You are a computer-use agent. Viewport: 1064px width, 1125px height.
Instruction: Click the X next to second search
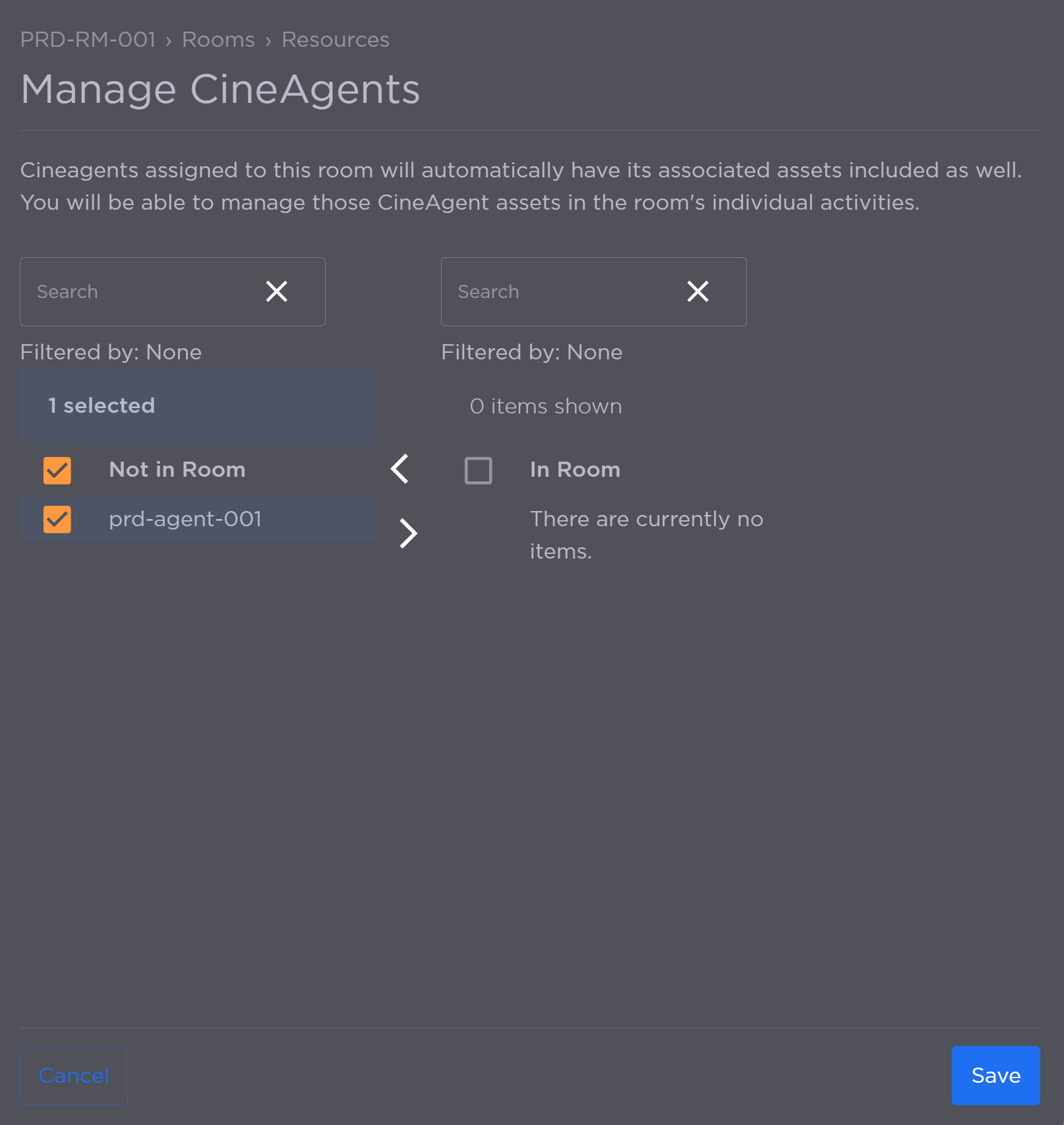pos(697,291)
